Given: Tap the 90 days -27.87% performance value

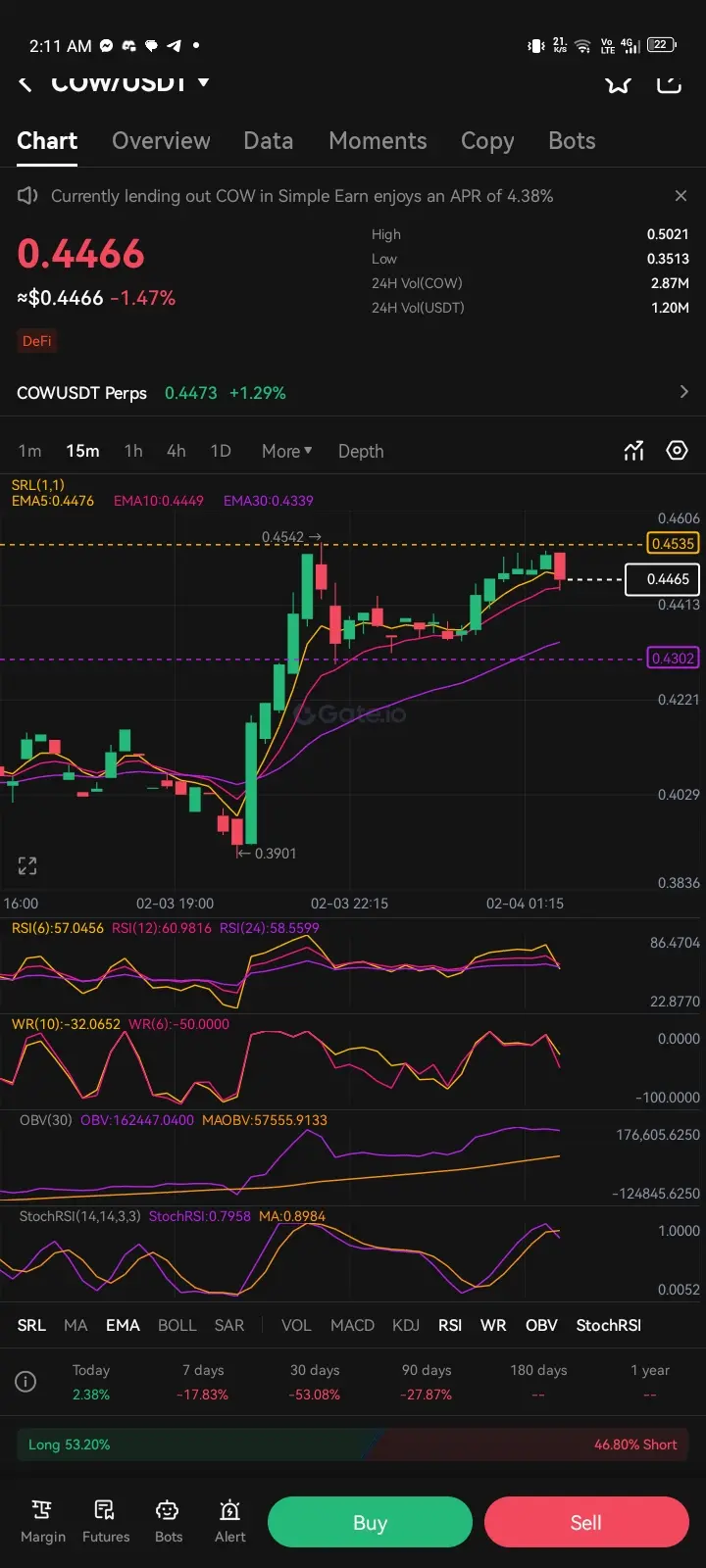Looking at the screenshot, I should [x=427, y=1395].
